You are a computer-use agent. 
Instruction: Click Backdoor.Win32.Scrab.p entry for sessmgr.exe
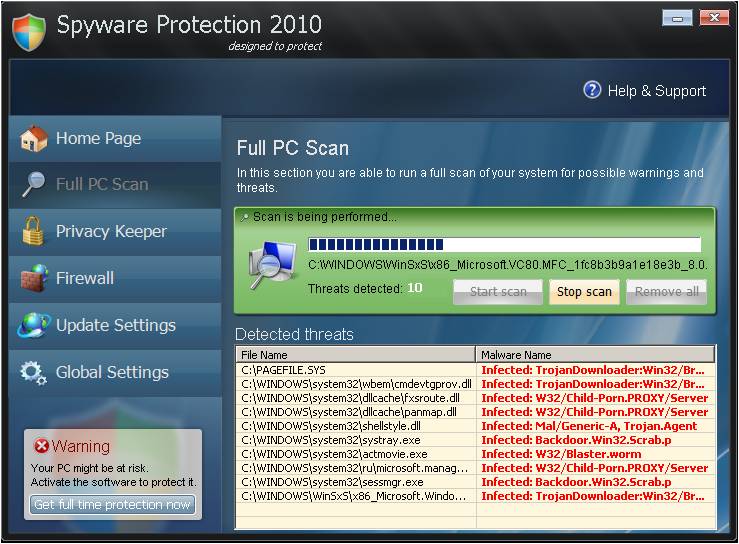click(x=576, y=482)
